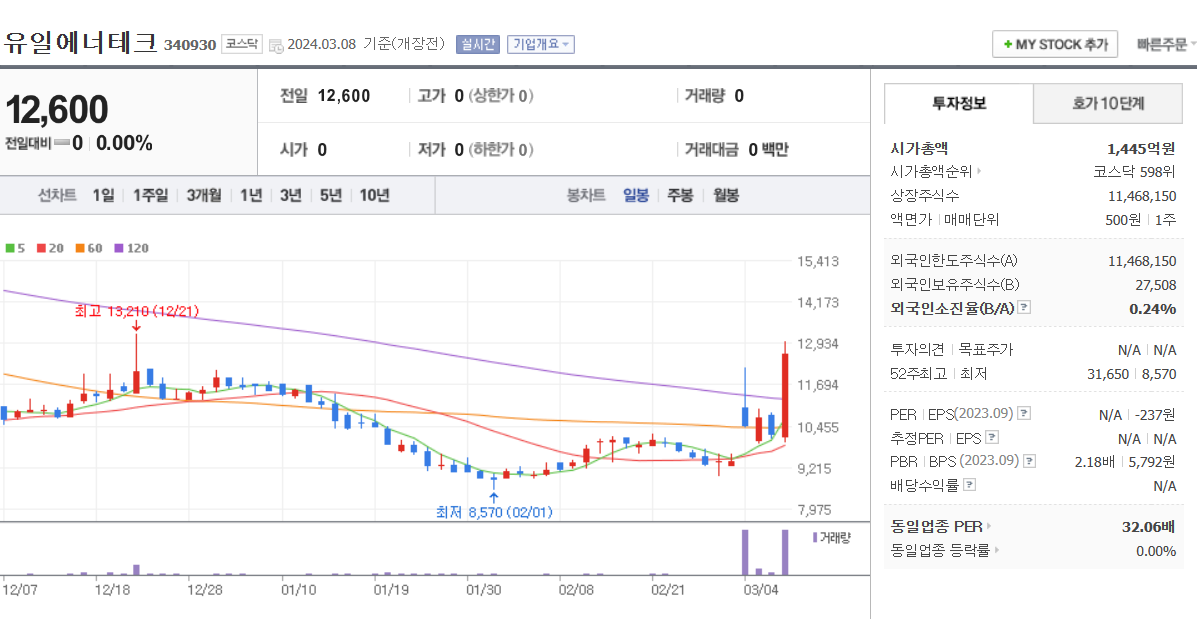This screenshot has width=1198, height=619.
Task: Select the 5년 line chart period
Action: pos(331,196)
